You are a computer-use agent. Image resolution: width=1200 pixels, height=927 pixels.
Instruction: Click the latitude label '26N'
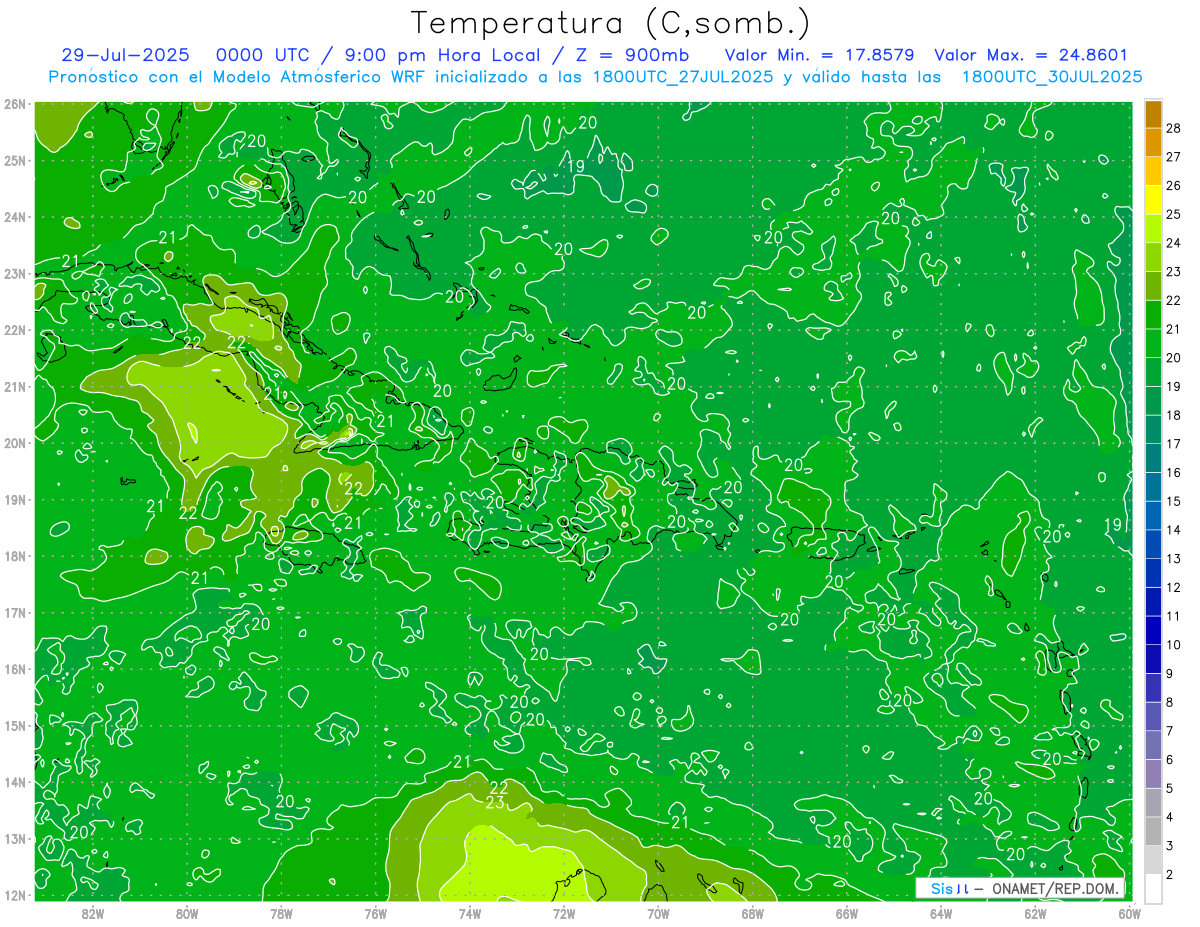click(x=15, y=104)
